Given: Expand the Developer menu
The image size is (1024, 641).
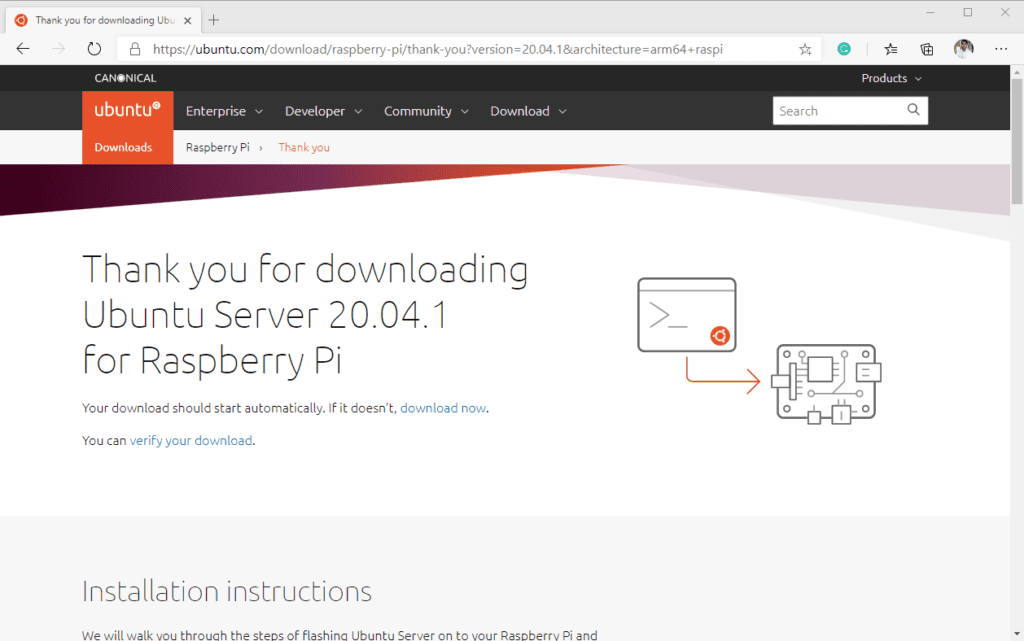Looking at the screenshot, I should click(323, 111).
